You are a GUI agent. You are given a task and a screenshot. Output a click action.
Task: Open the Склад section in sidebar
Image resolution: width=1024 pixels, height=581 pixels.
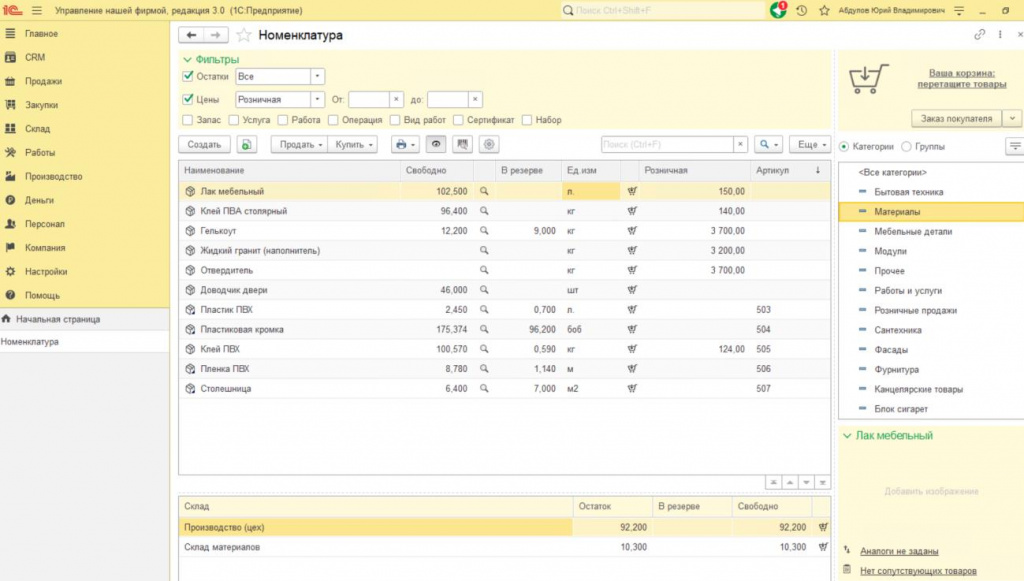coord(37,129)
